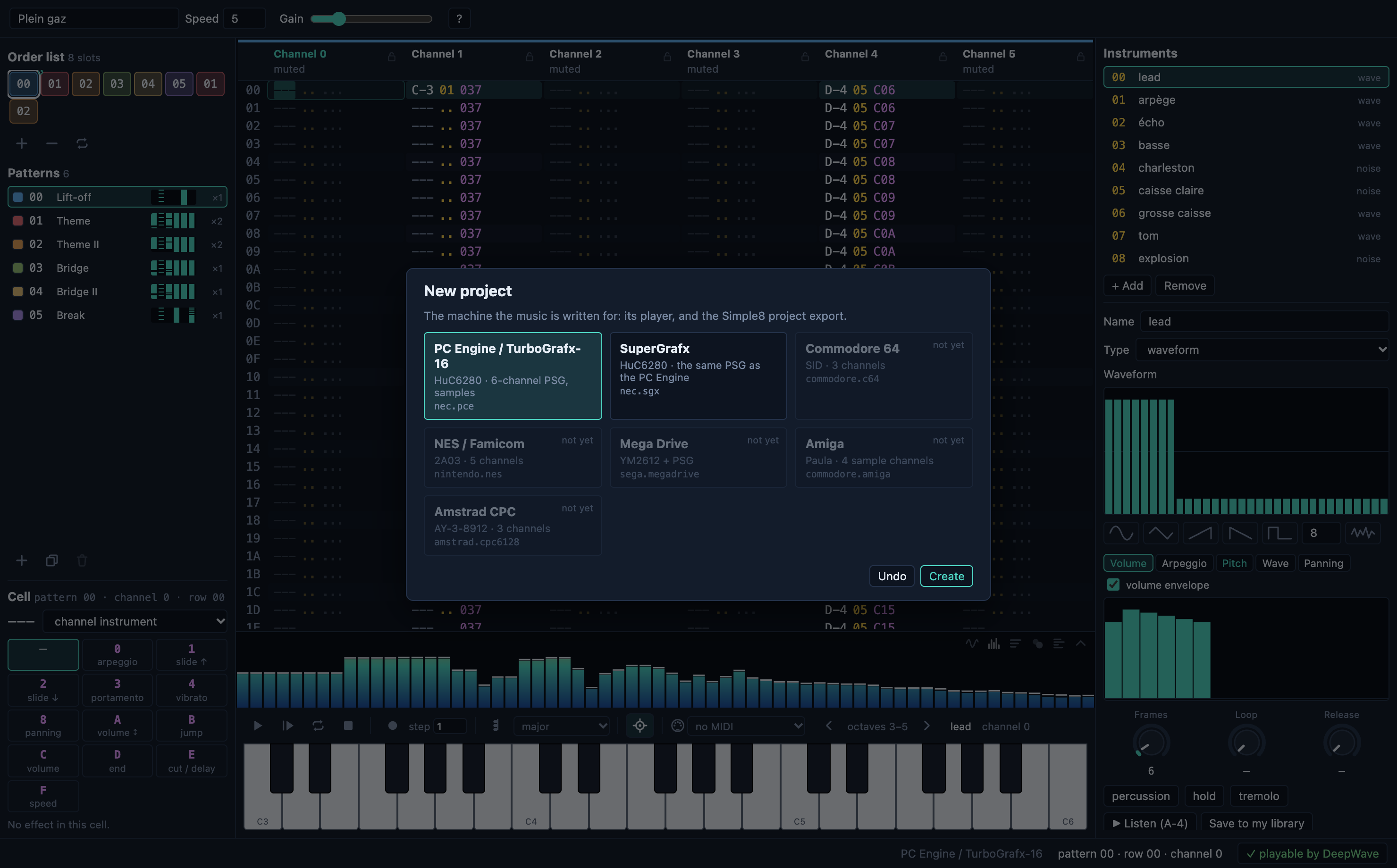Click the record dot beside step

point(393,726)
